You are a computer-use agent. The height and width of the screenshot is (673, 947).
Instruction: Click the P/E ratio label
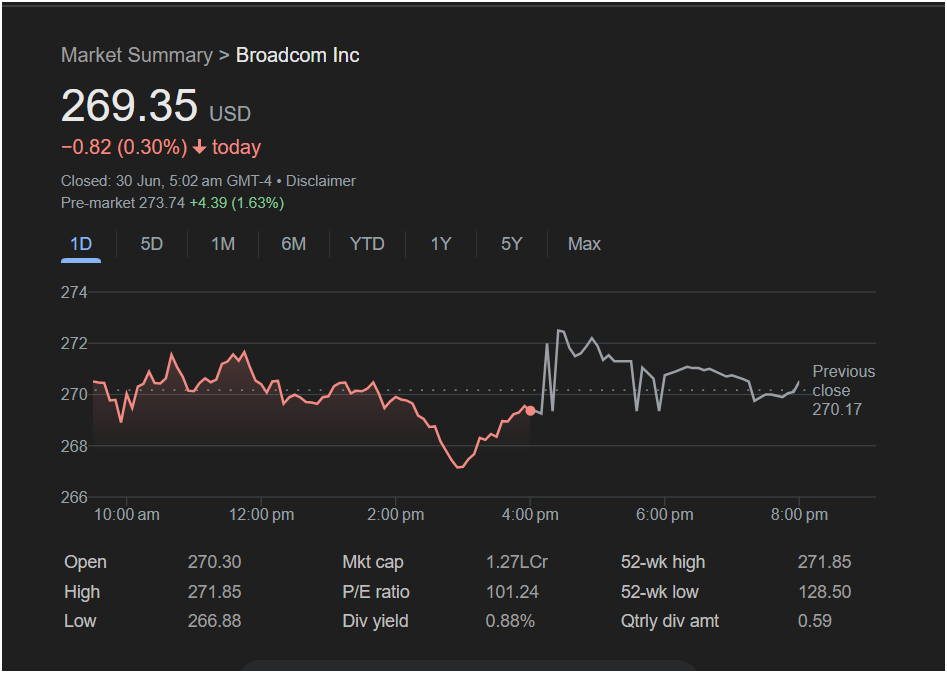coord(376,591)
